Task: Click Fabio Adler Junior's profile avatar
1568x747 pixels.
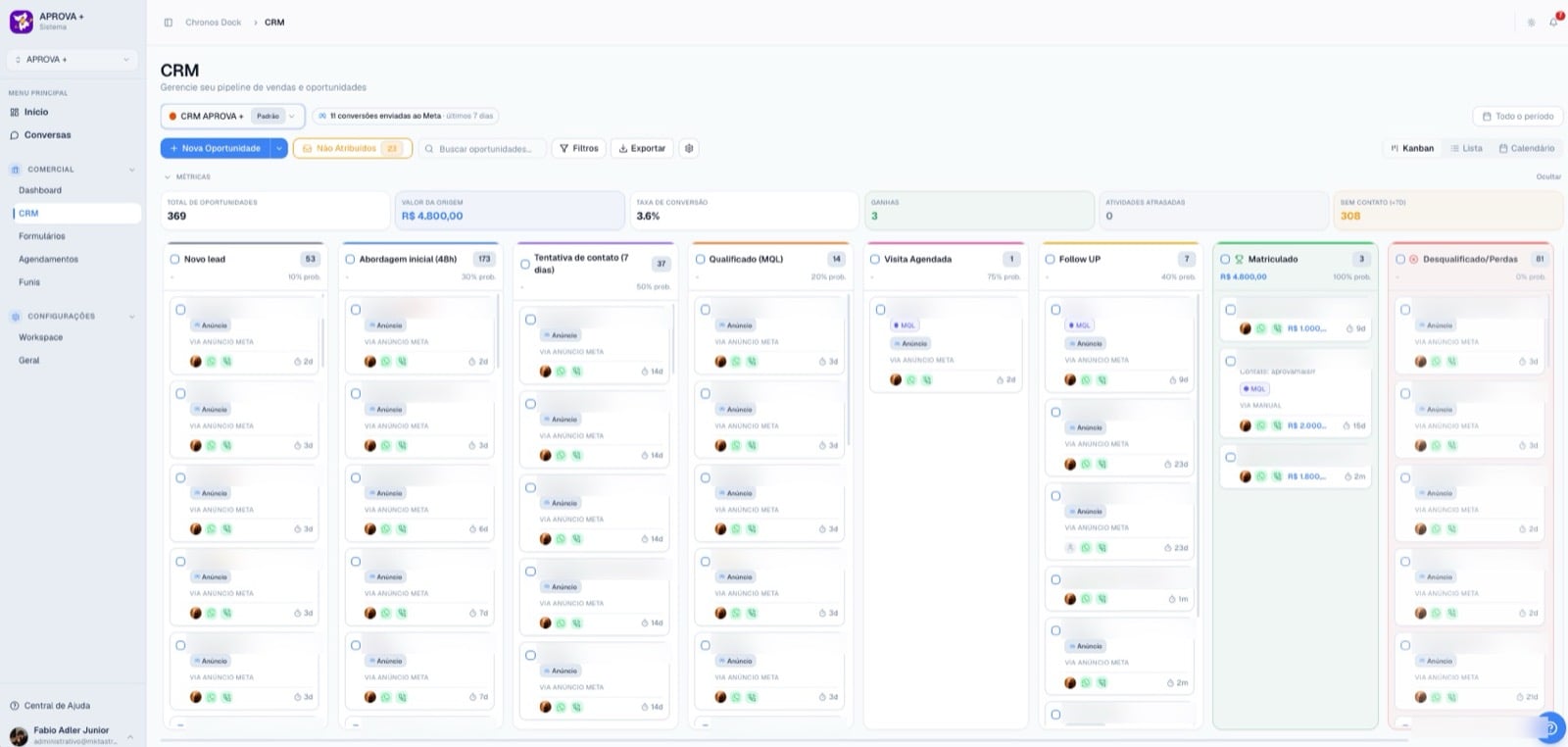Action: click(x=18, y=735)
